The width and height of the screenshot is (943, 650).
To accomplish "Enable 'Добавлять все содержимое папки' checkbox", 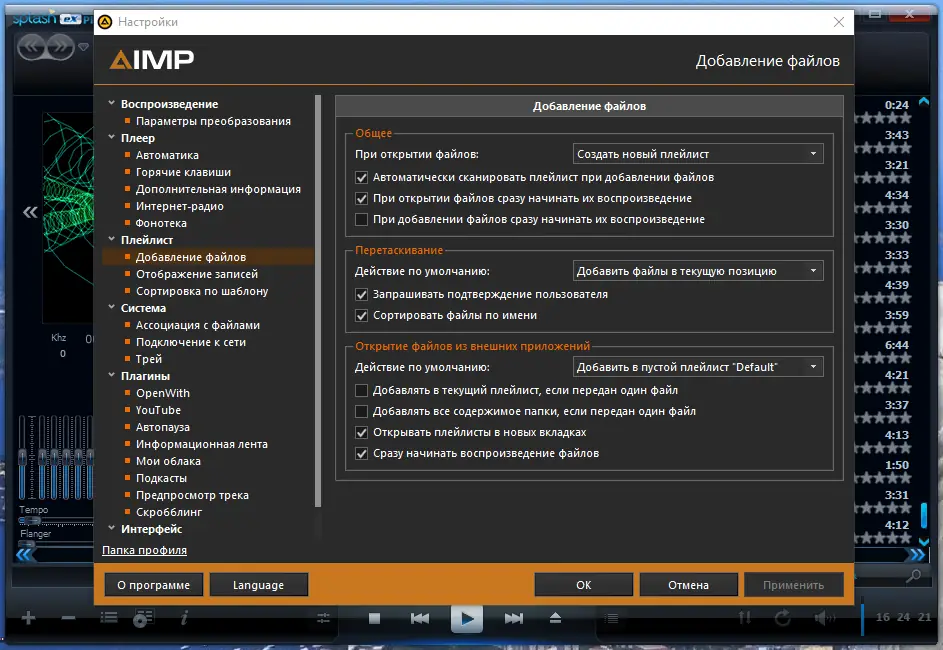I will [x=361, y=412].
